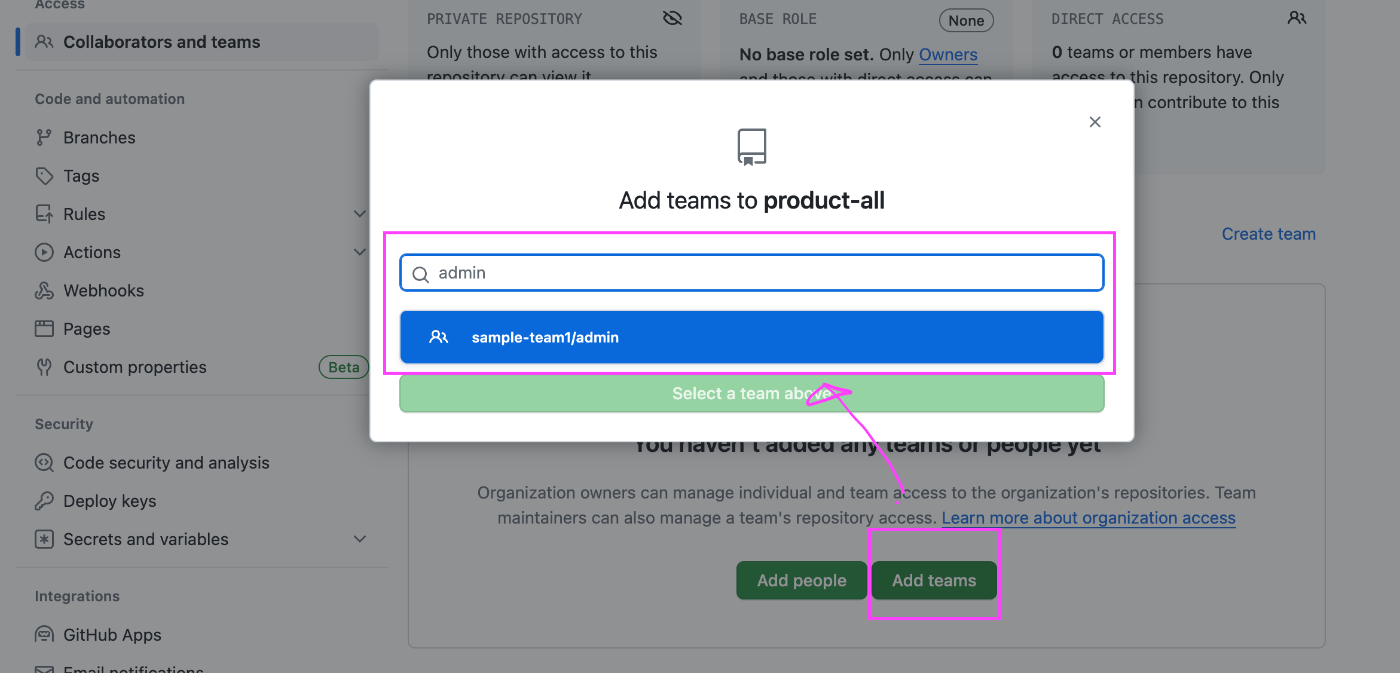Screen dimensions: 1400x673
Task: Click the Code security and analysis icon
Action: (45, 462)
